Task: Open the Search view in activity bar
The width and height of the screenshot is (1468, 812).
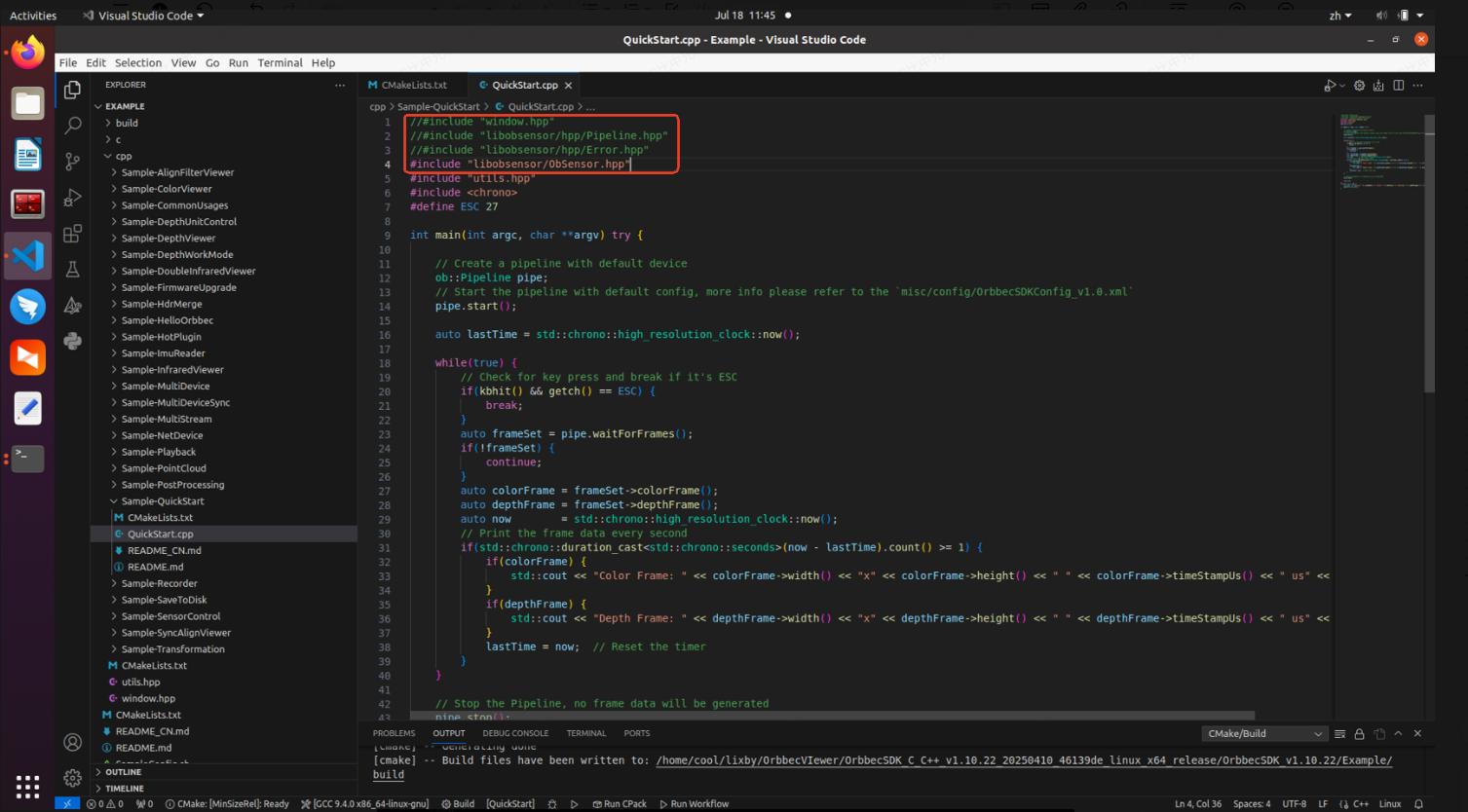Action: point(72,126)
